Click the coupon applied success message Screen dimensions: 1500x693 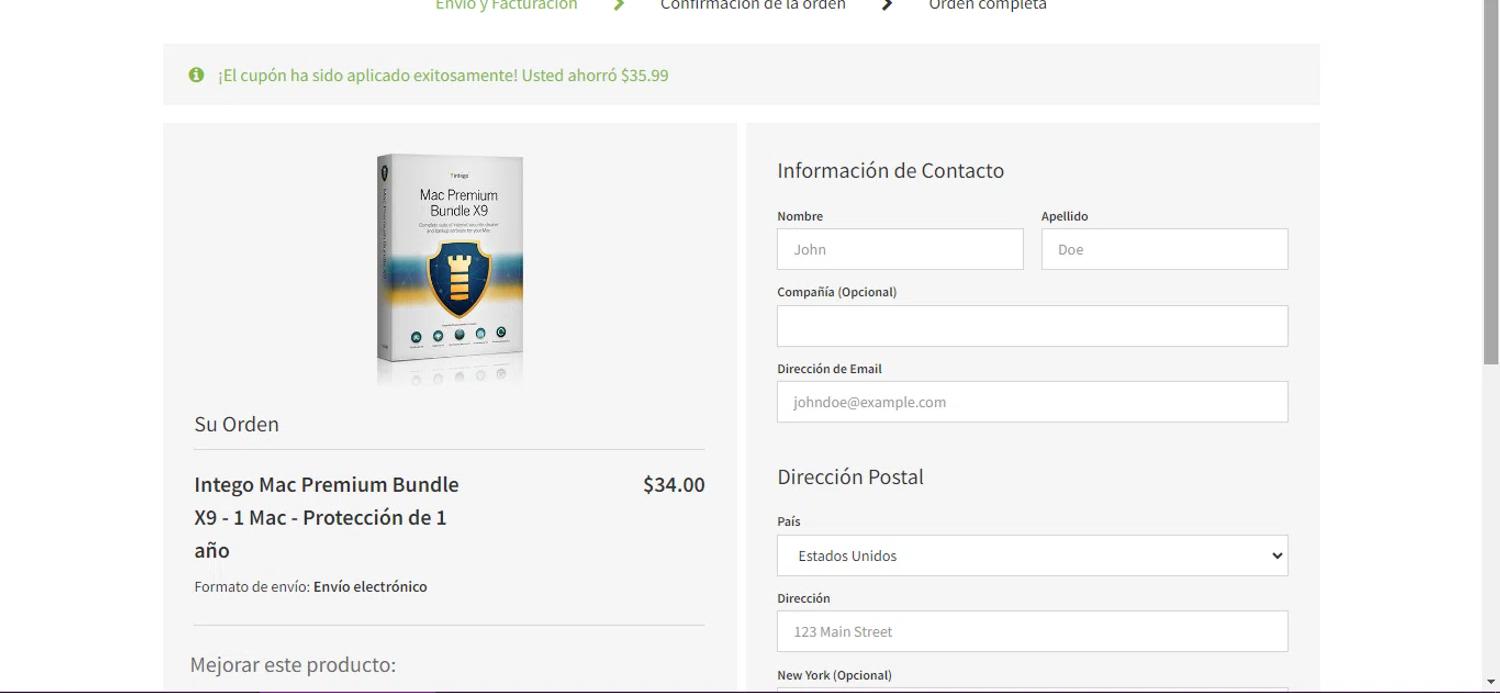click(443, 75)
